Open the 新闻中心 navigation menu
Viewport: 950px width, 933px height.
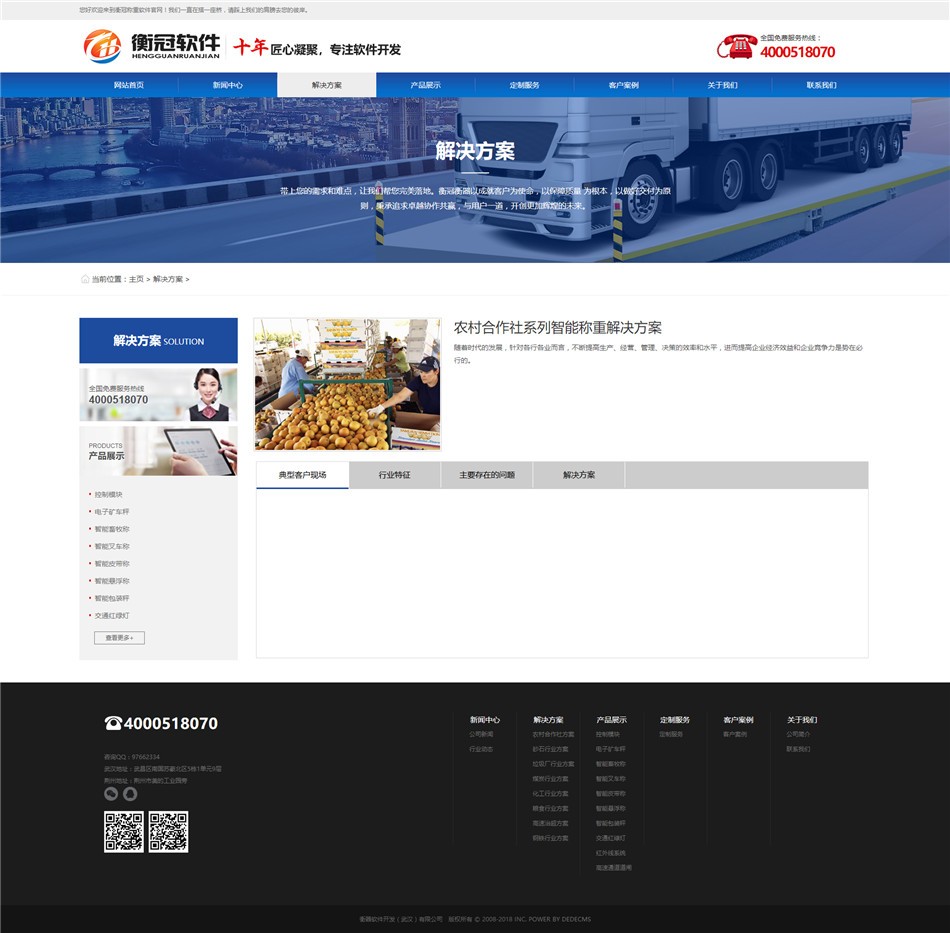tap(229, 85)
